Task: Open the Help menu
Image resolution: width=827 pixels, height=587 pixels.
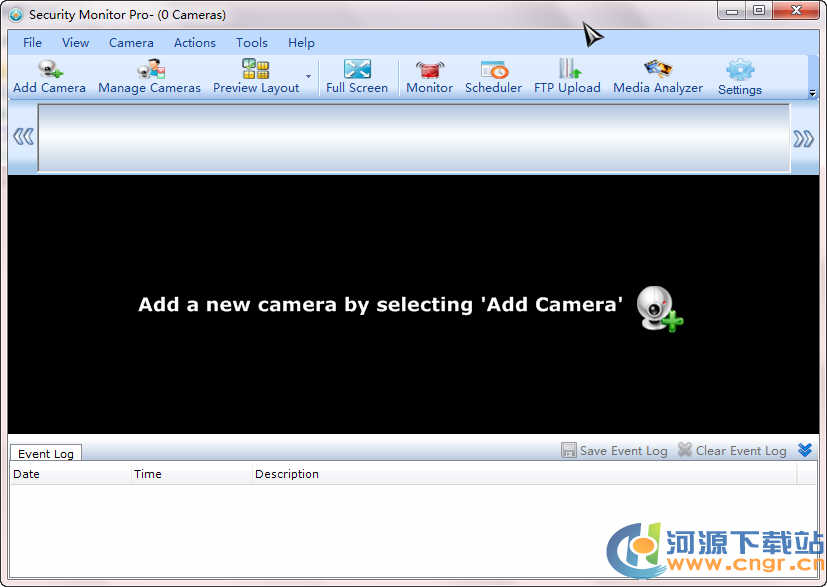Action: (x=301, y=43)
